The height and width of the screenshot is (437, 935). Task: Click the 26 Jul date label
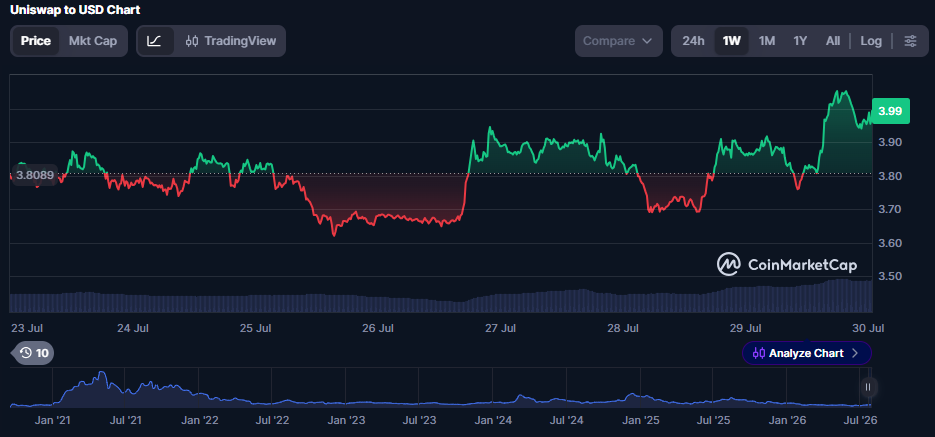377,328
